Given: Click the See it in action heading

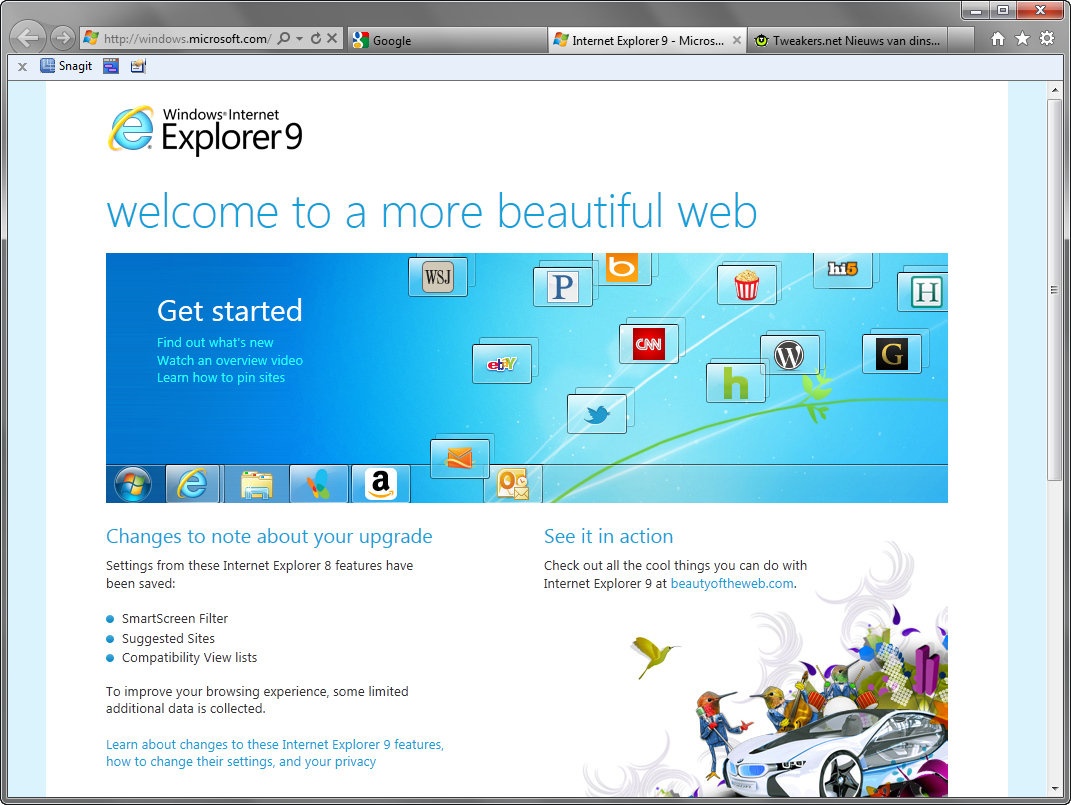Looking at the screenshot, I should [609, 537].
